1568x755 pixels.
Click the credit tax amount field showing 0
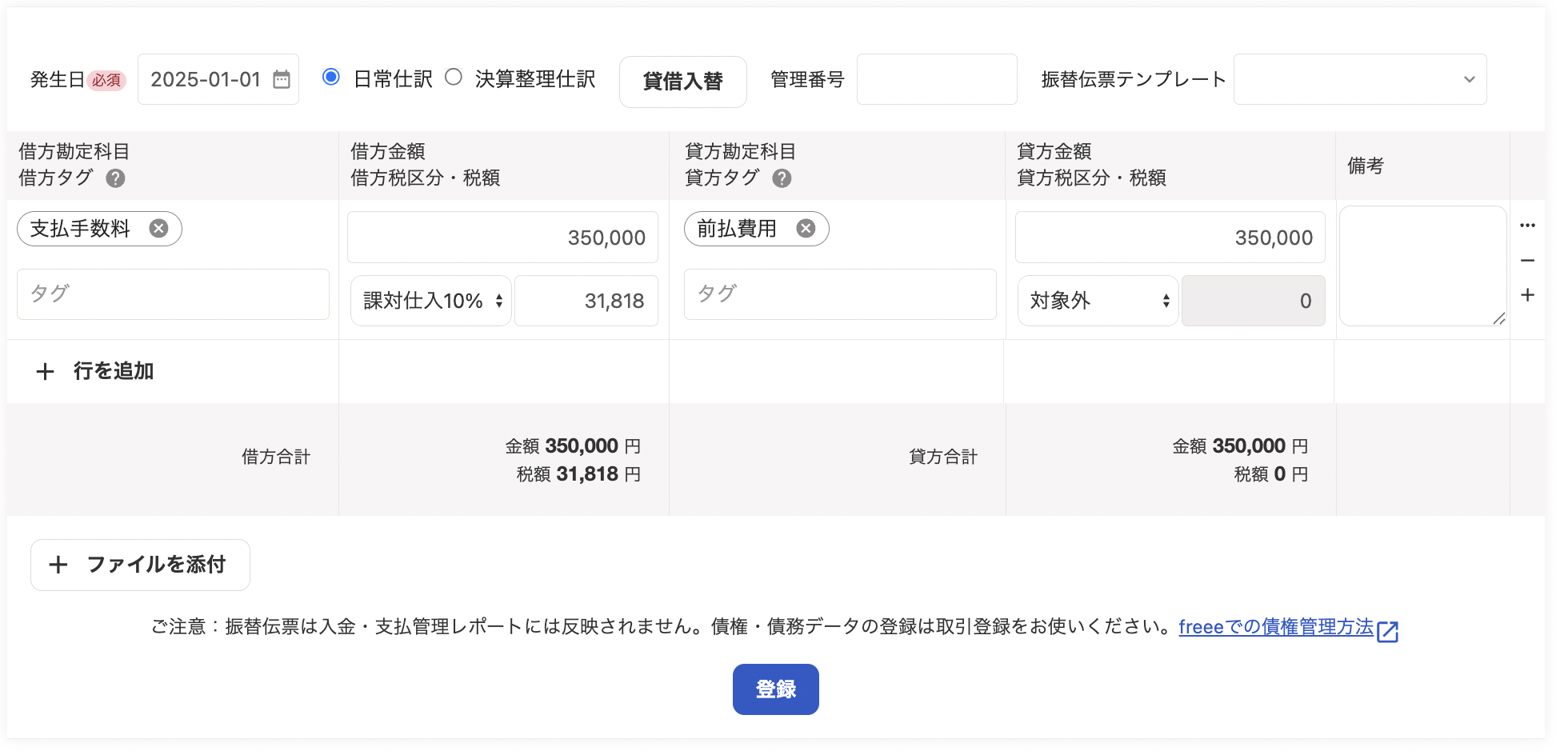(x=1253, y=301)
